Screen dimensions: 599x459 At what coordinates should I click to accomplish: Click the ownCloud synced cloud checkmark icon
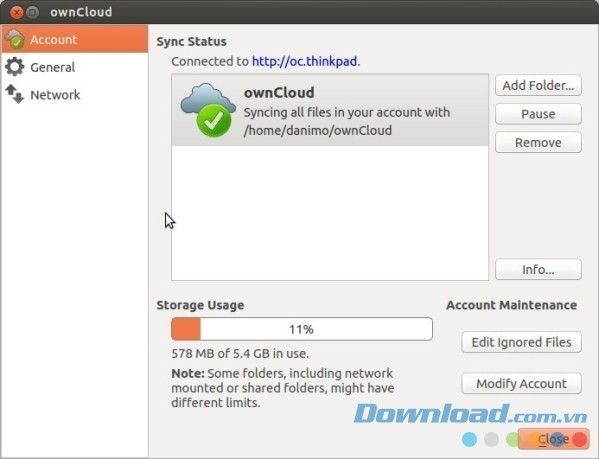208,110
